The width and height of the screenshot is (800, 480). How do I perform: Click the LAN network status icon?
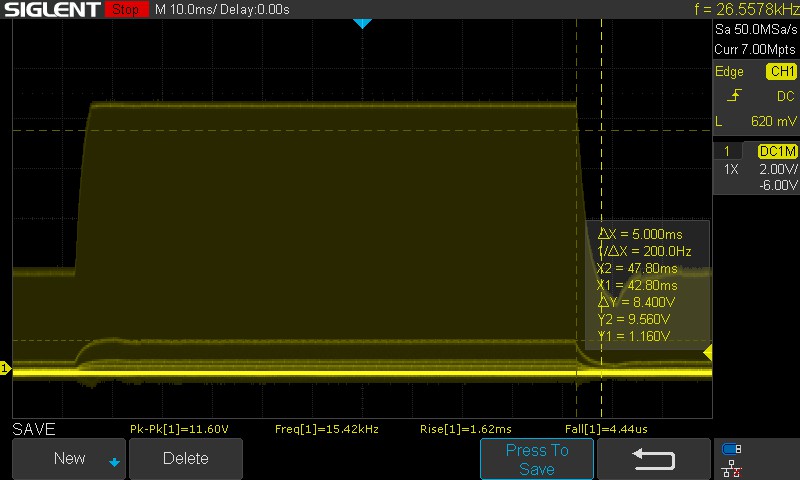pos(732,468)
